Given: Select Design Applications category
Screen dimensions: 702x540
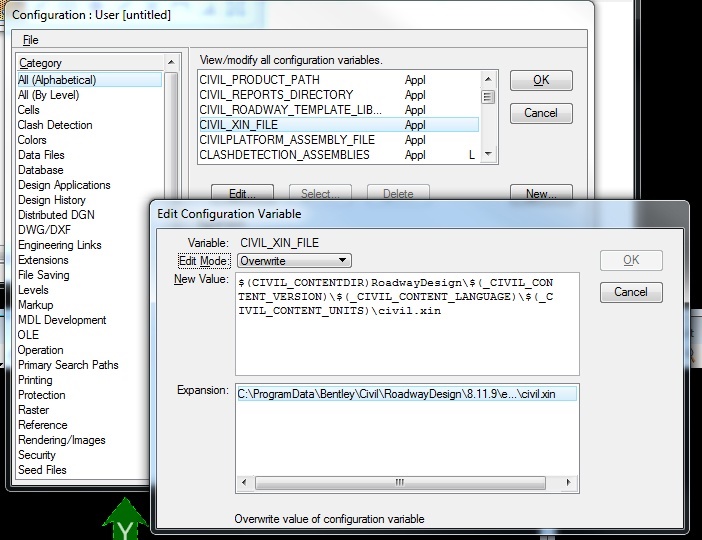Looking at the screenshot, I should click(64, 185).
